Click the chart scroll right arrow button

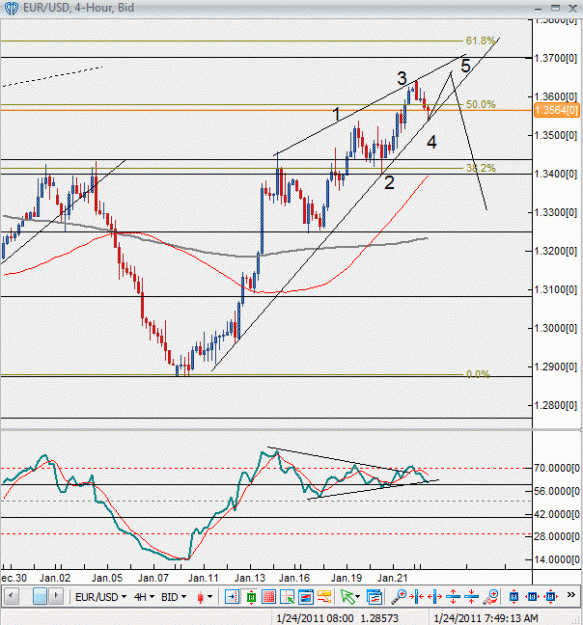pos(56,596)
